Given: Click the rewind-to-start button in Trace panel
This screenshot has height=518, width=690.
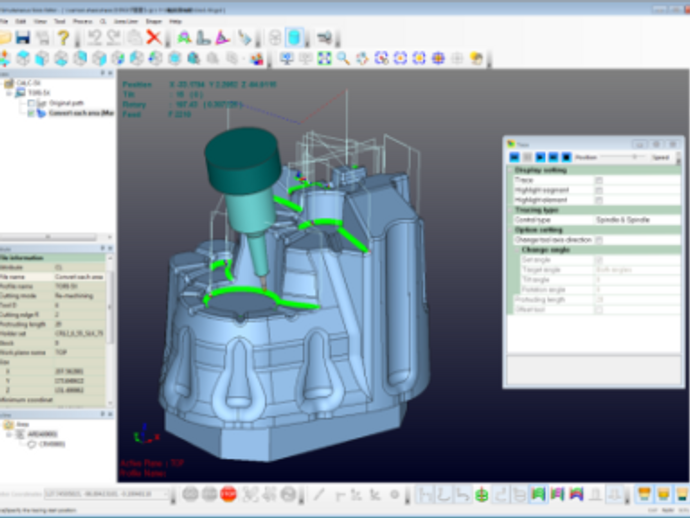Looking at the screenshot, I should 514,157.
